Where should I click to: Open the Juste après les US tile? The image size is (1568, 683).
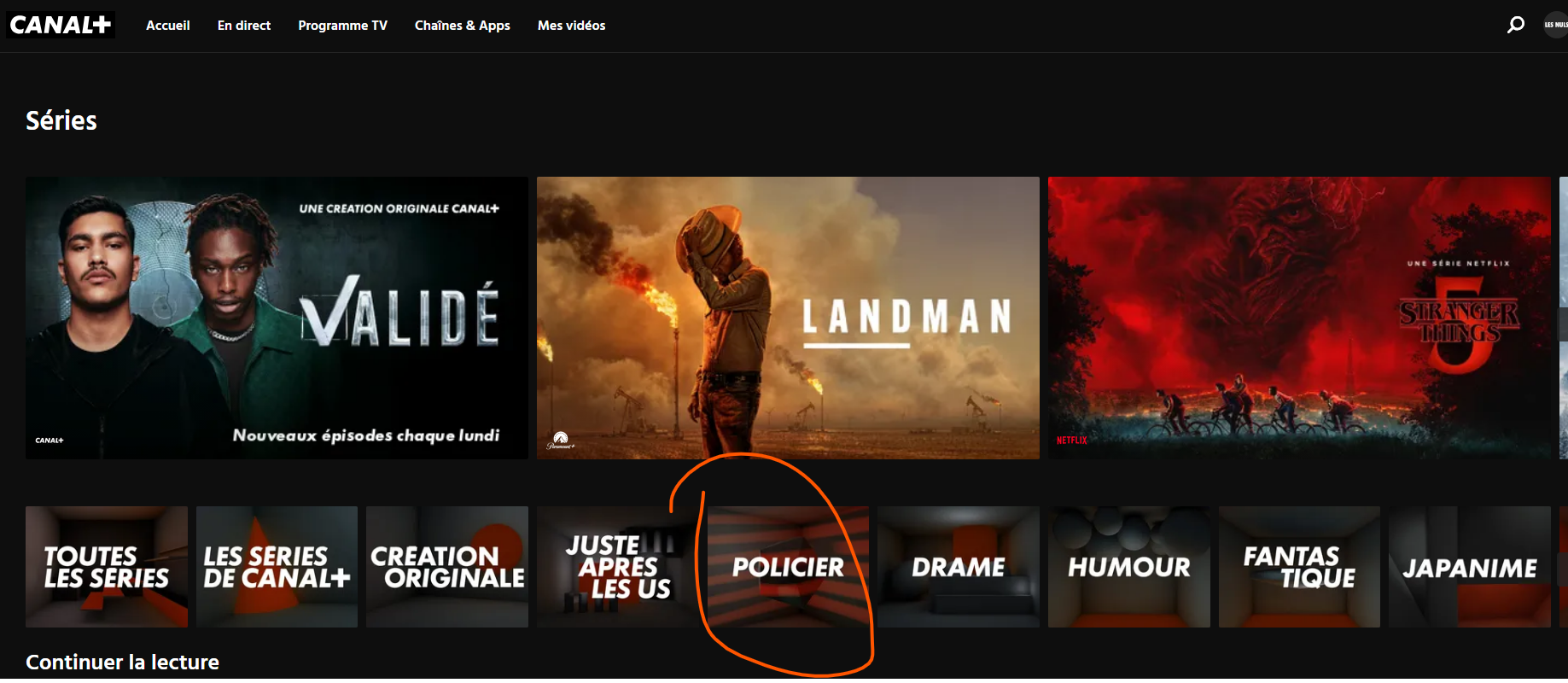(x=617, y=567)
